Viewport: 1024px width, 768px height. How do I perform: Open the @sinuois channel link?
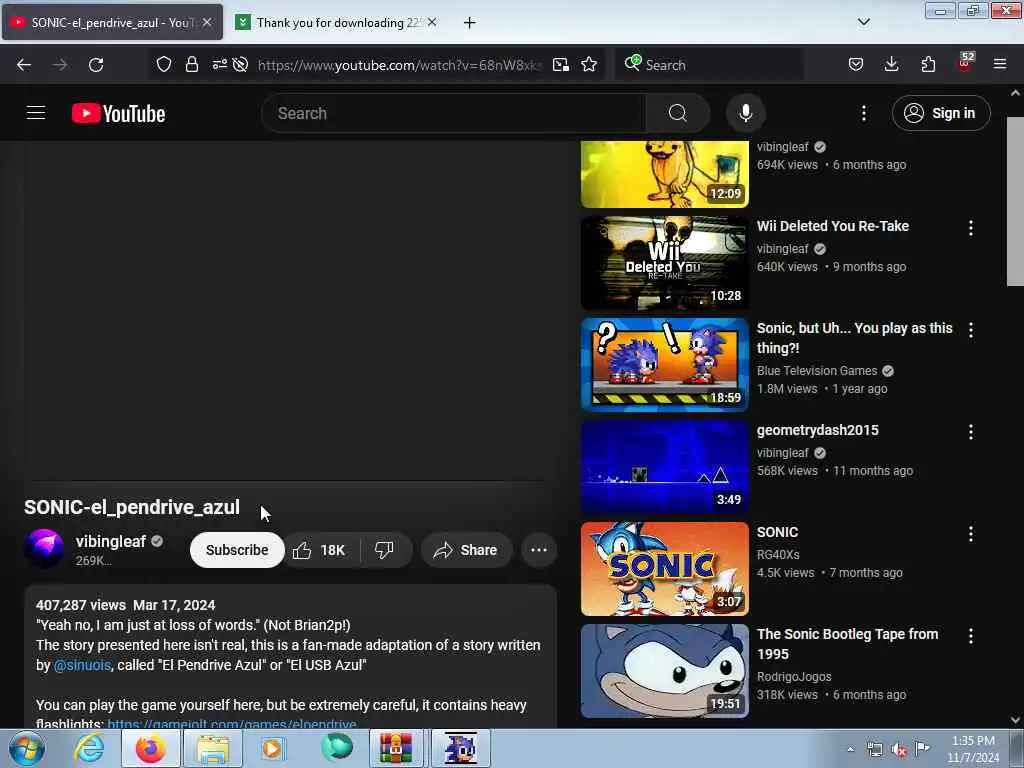pyautogui.click(x=82, y=665)
